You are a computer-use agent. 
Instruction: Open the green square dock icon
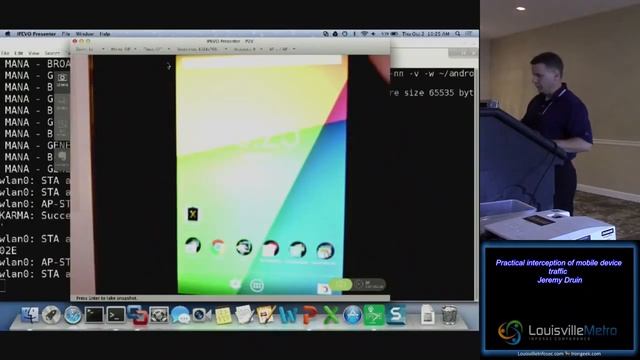click(374, 315)
